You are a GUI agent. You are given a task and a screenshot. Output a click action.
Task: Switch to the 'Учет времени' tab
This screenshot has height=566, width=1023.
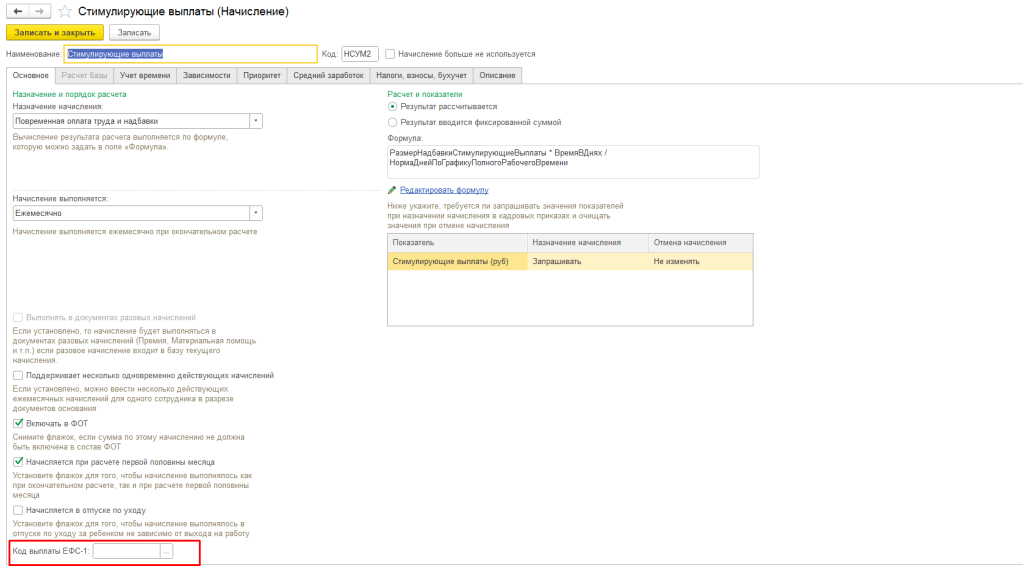point(147,75)
